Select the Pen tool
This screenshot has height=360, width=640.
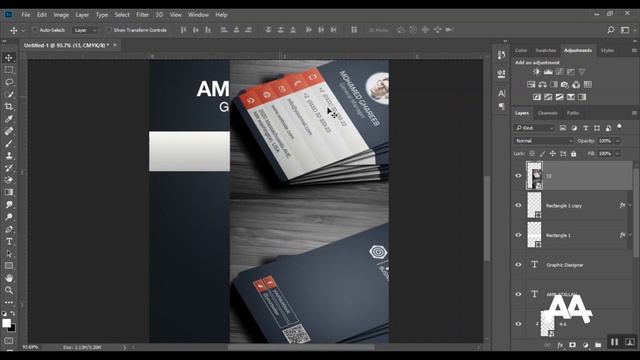tap(9, 229)
